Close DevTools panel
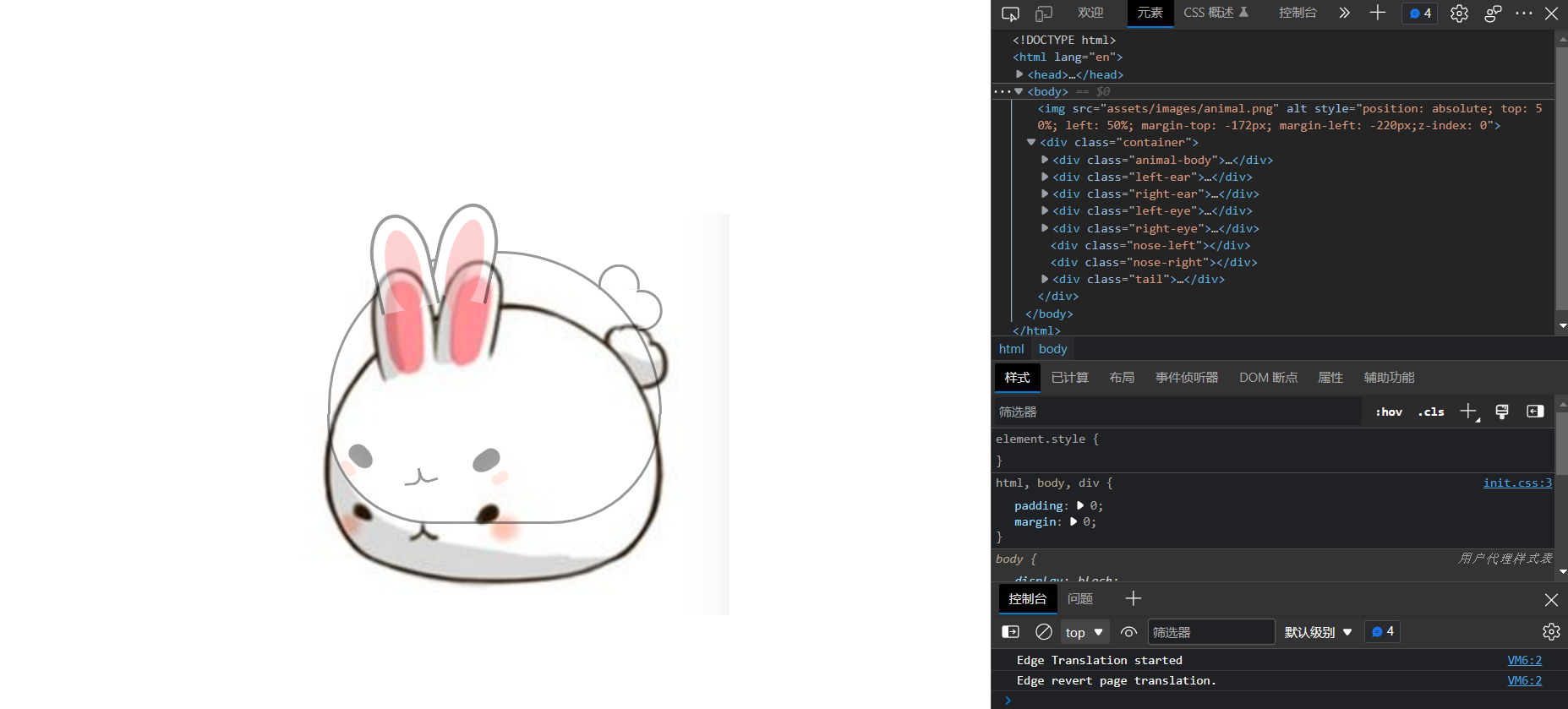 coord(1552,14)
